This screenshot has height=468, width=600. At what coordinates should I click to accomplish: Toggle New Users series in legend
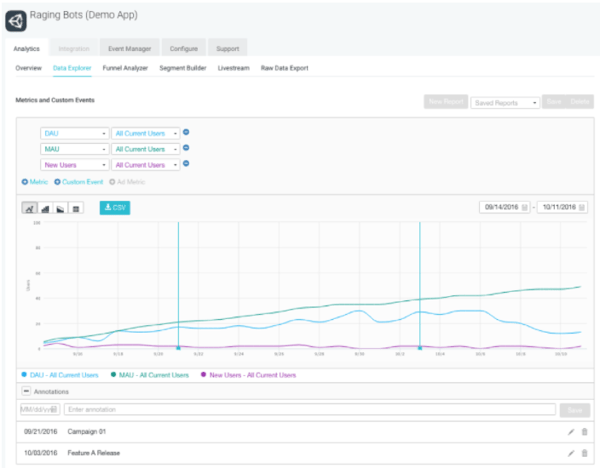tap(250, 375)
